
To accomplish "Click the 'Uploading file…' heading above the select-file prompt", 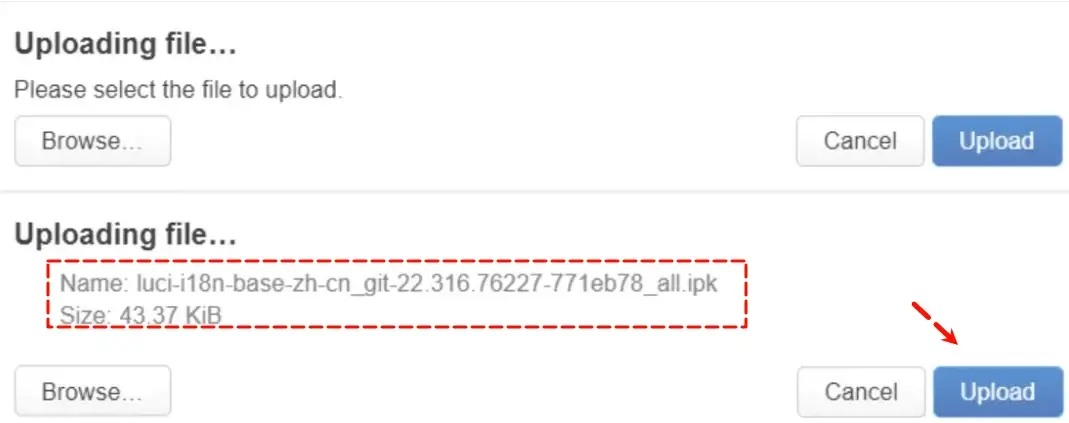I will 125,44.
